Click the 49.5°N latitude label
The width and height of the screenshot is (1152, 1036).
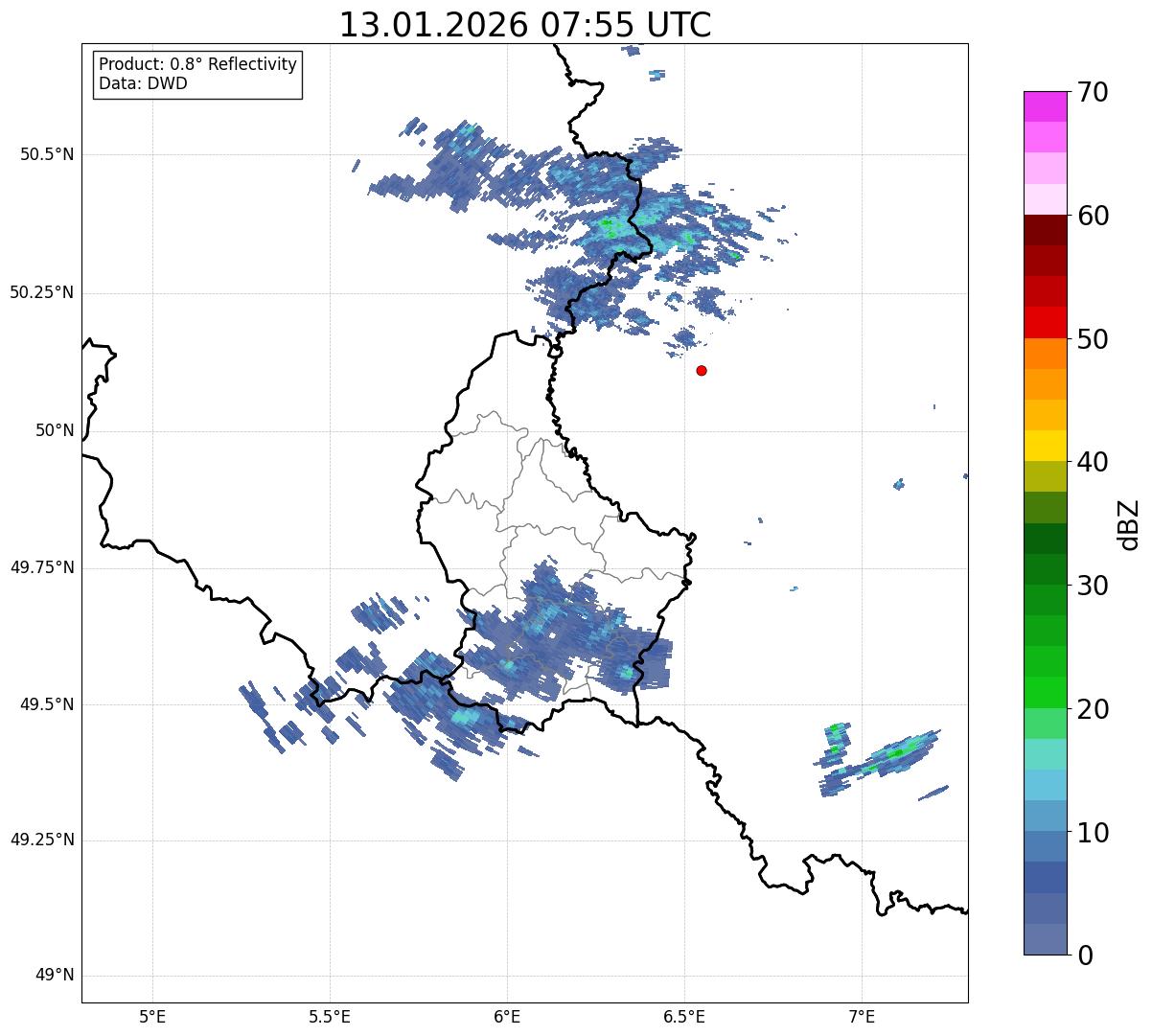[47, 704]
